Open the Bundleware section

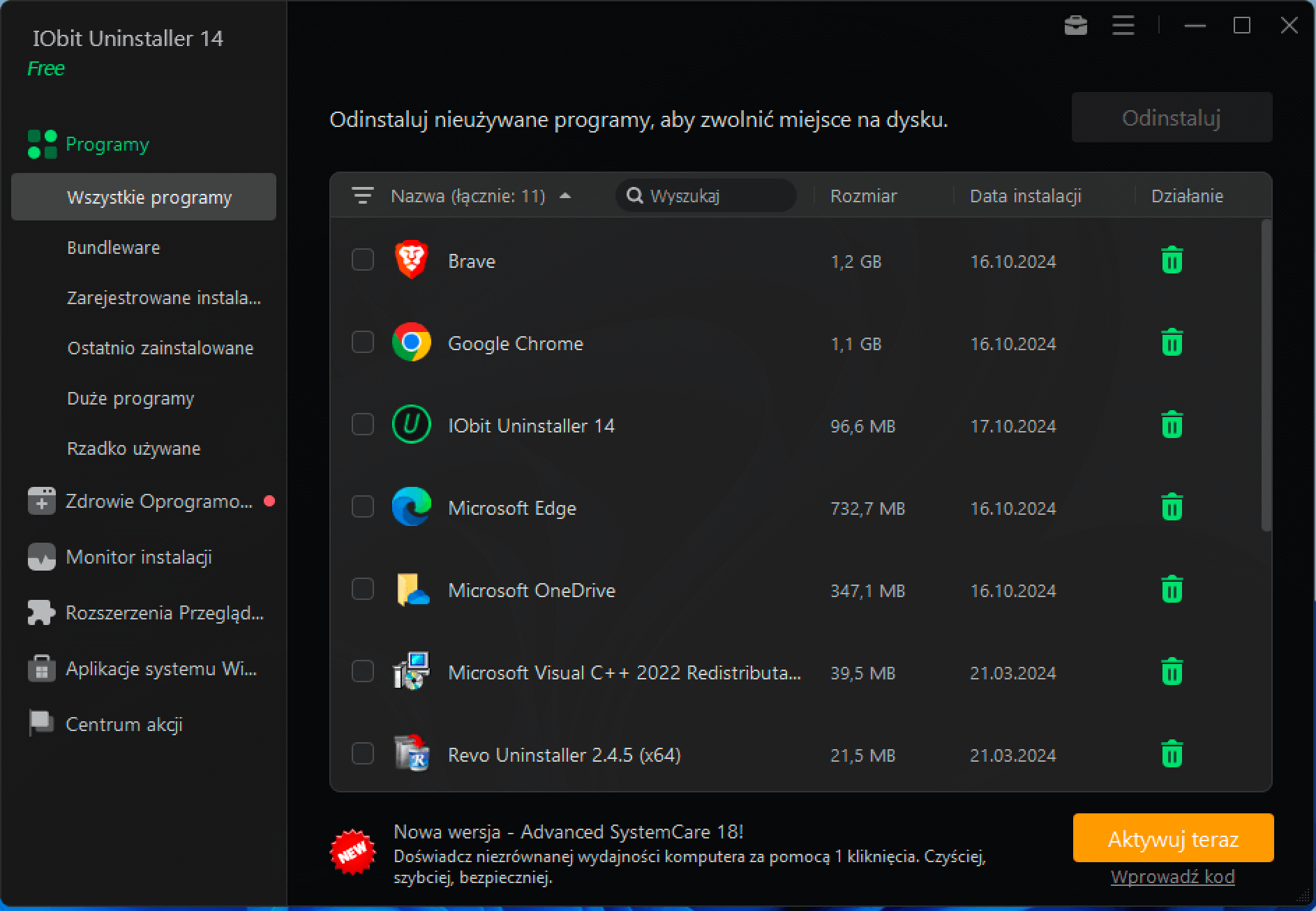click(113, 248)
